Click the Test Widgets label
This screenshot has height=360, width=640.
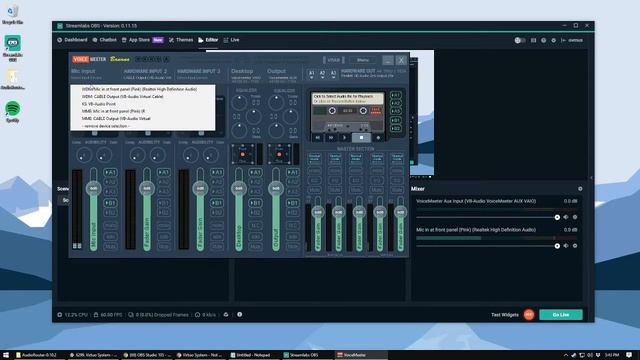(504, 315)
